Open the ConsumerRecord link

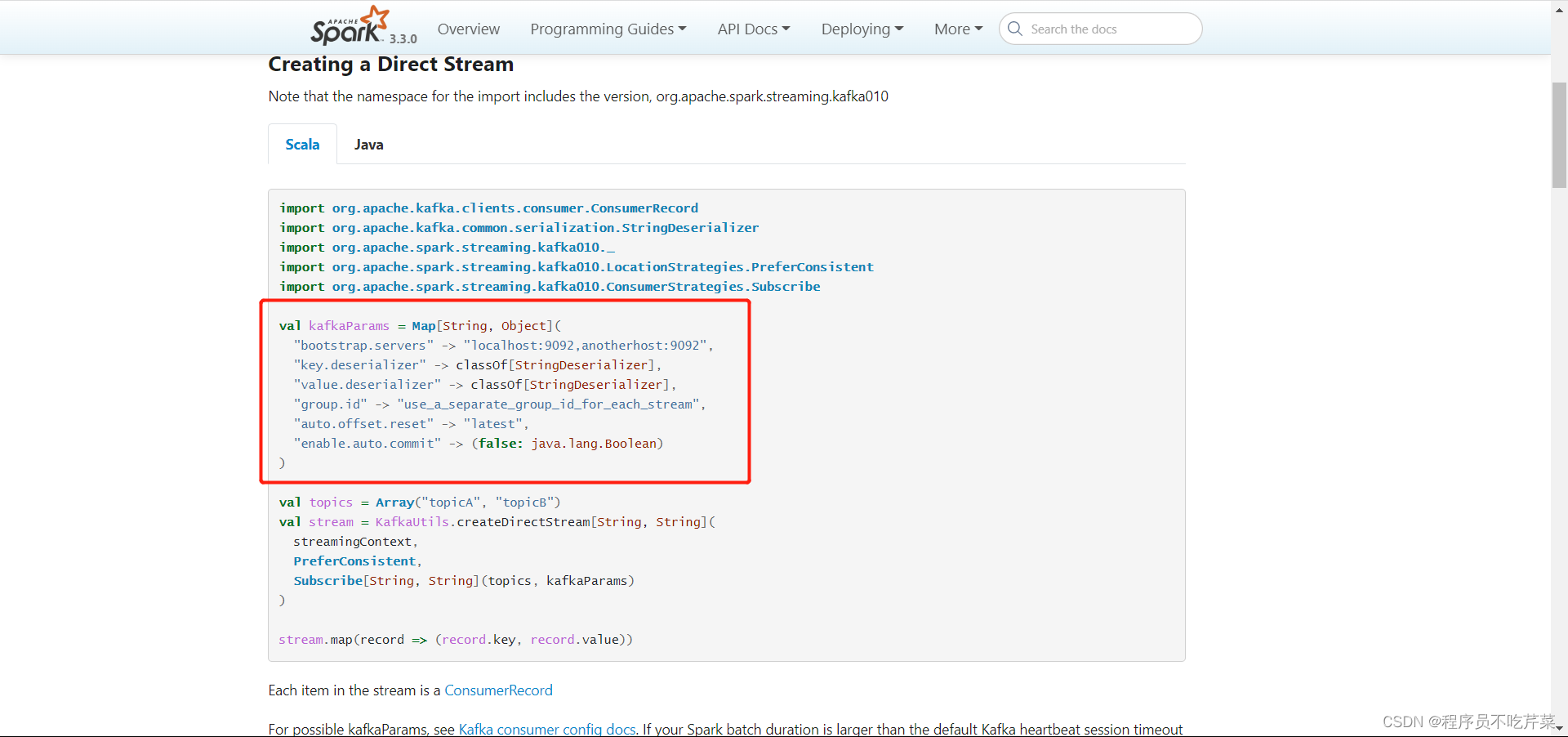(x=498, y=690)
